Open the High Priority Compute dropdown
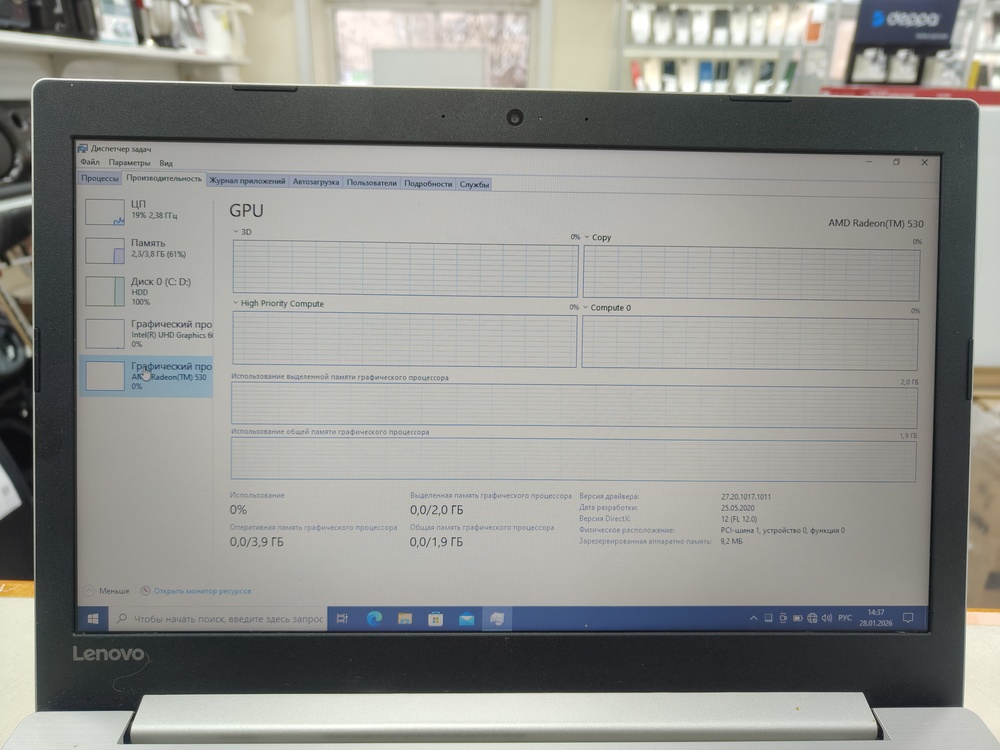Image resolution: width=1000 pixels, height=750 pixels. (x=236, y=303)
